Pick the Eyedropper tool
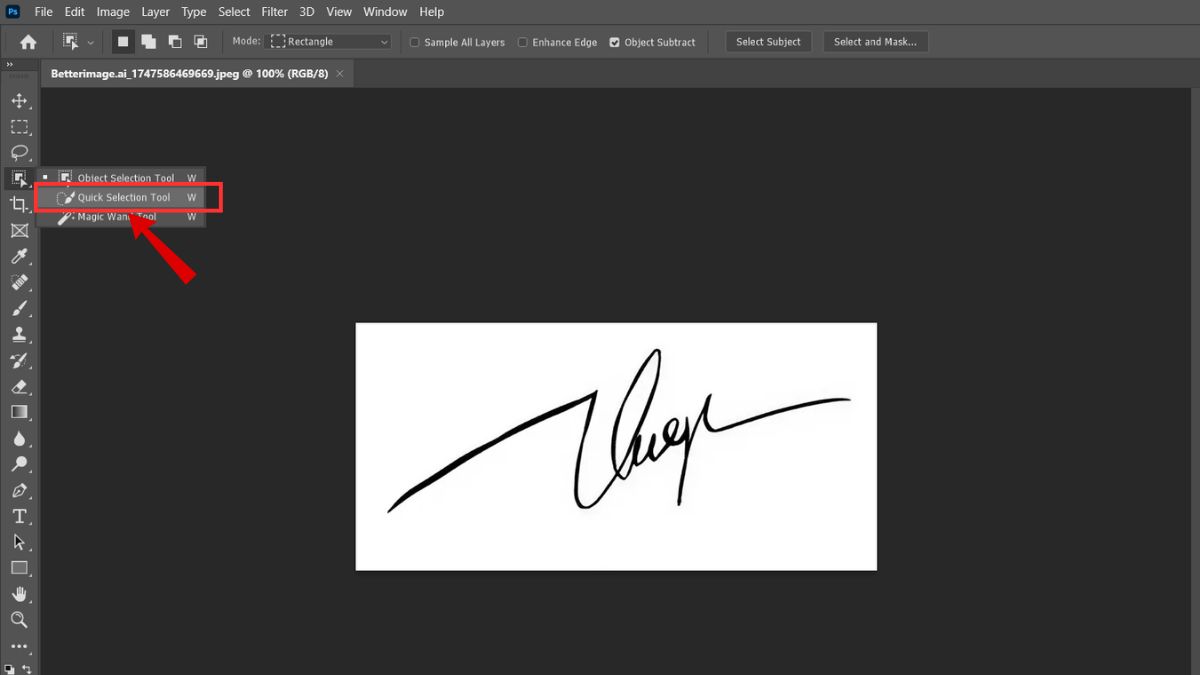 point(20,256)
